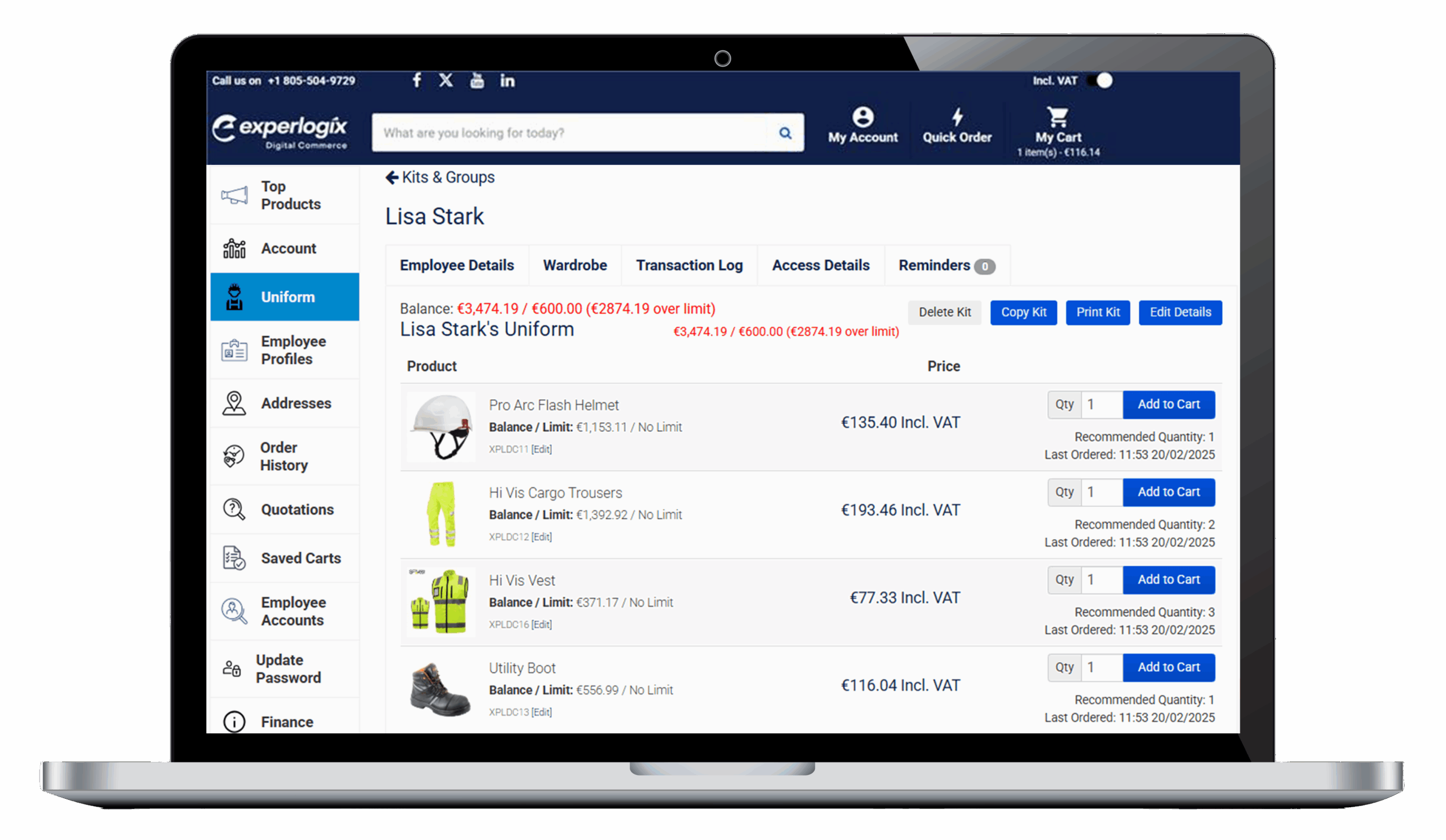This screenshot has width=1446, height=840.
Task: Click the Experlogix Digital Commerce logo
Action: tap(281, 132)
